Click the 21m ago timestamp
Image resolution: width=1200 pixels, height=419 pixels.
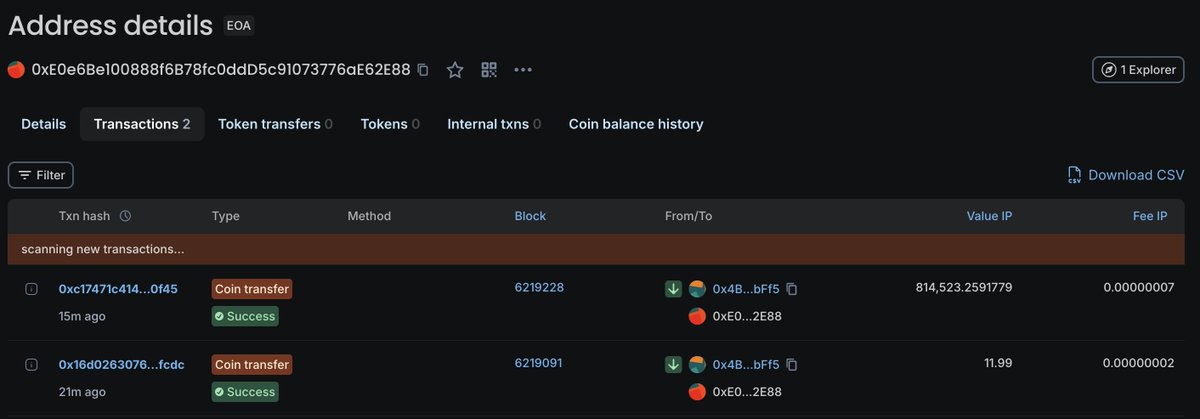[82, 392]
